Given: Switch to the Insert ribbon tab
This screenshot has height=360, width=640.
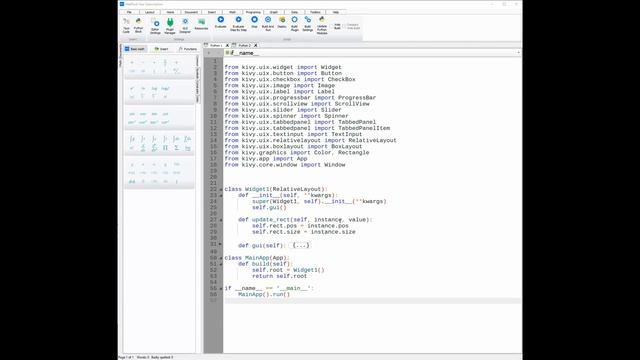Looking at the screenshot, I should 212,12.
